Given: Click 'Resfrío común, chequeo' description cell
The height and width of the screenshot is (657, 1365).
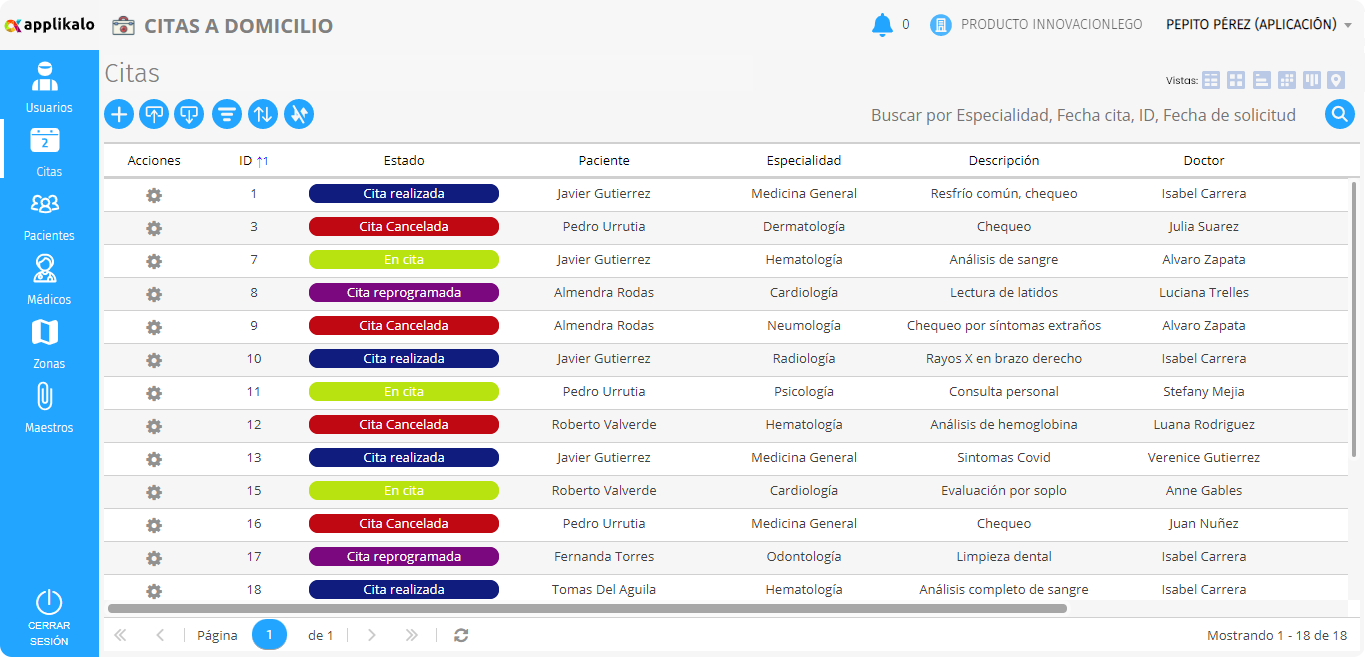Looking at the screenshot, I should tap(1004, 194).
